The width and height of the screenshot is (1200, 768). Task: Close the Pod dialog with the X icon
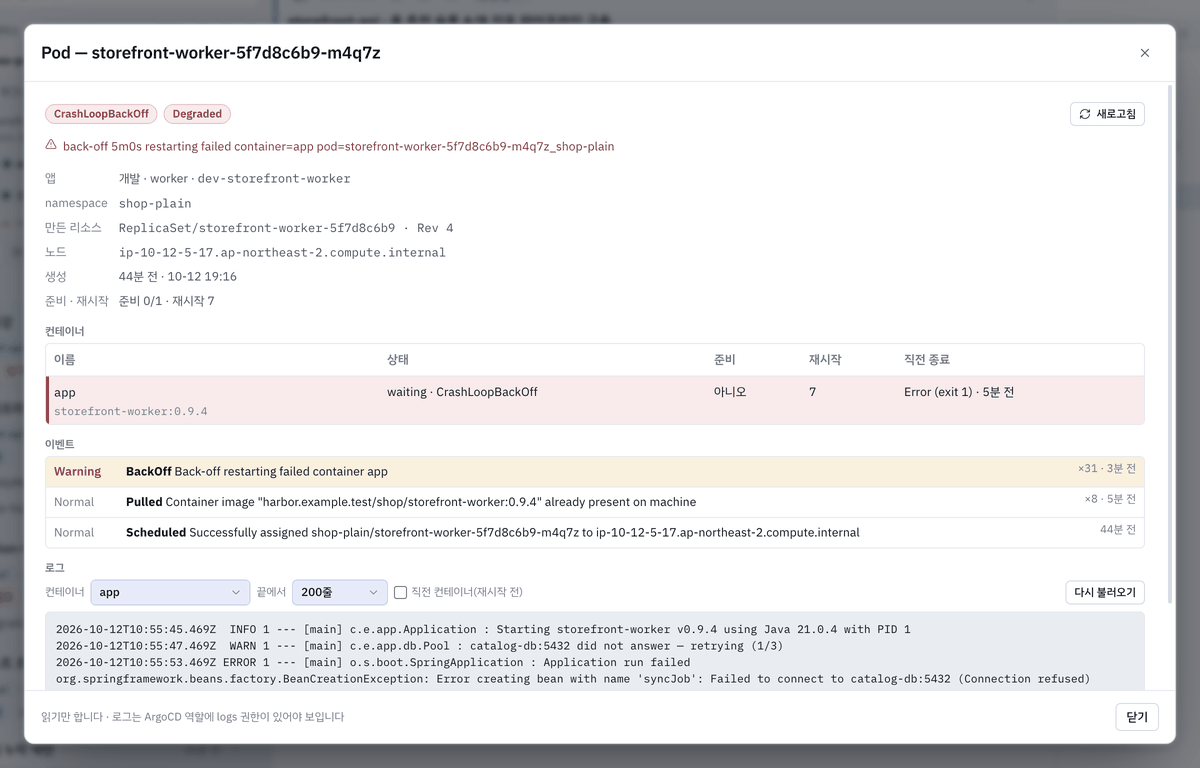1145,53
